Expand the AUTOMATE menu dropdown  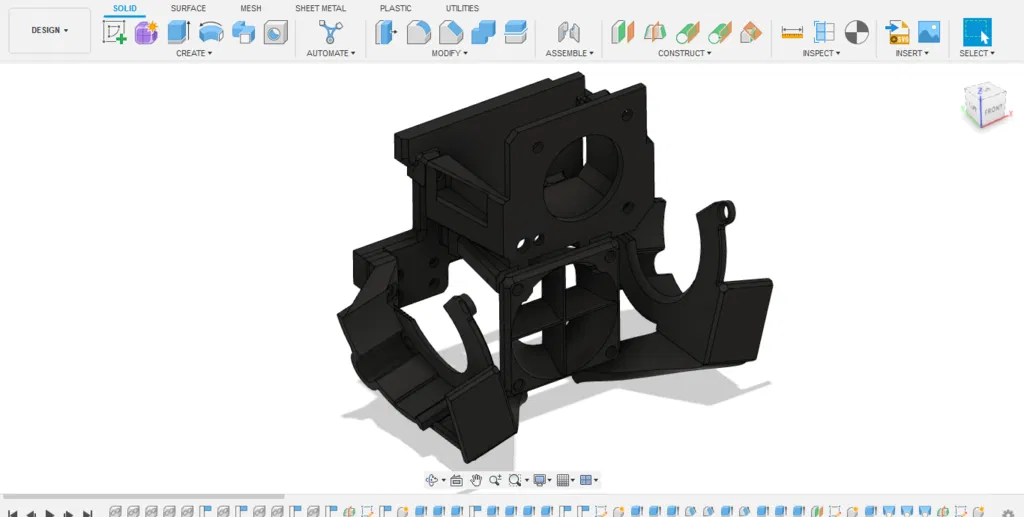tap(331, 53)
